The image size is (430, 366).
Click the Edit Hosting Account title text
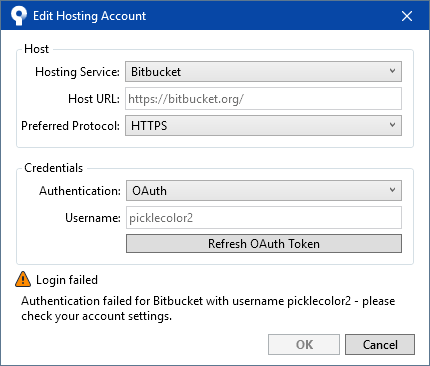click(89, 16)
